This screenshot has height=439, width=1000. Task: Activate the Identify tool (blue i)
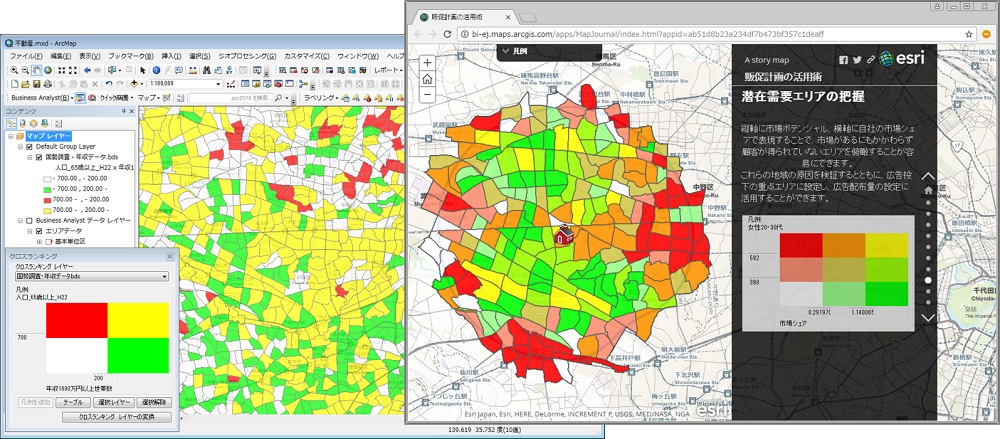click(156, 70)
